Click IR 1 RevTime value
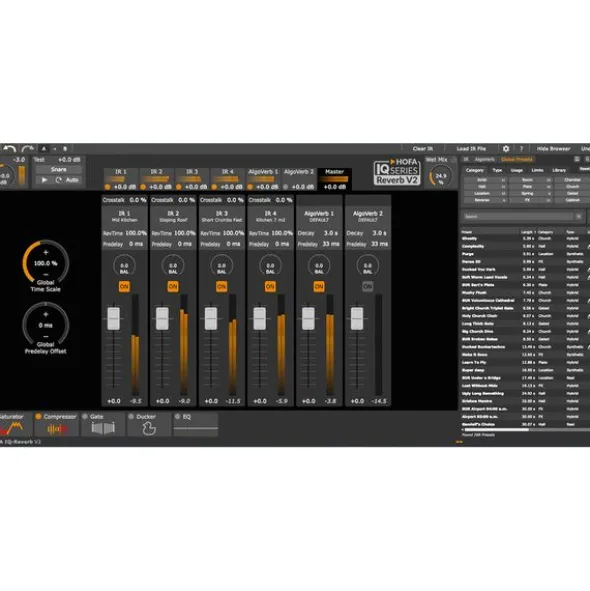Screen dimensions: 590x591 coord(136,233)
